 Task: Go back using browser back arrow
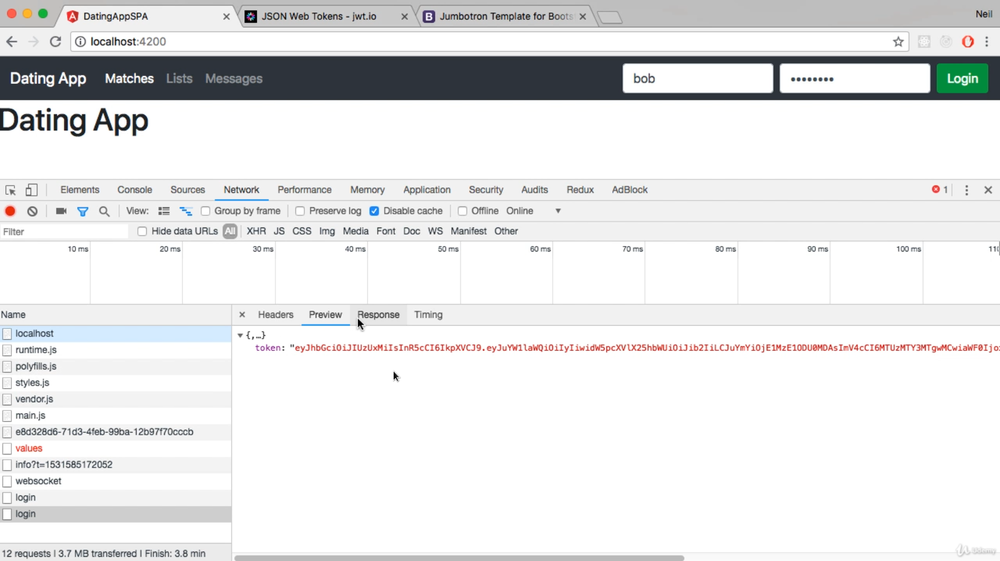11,41
